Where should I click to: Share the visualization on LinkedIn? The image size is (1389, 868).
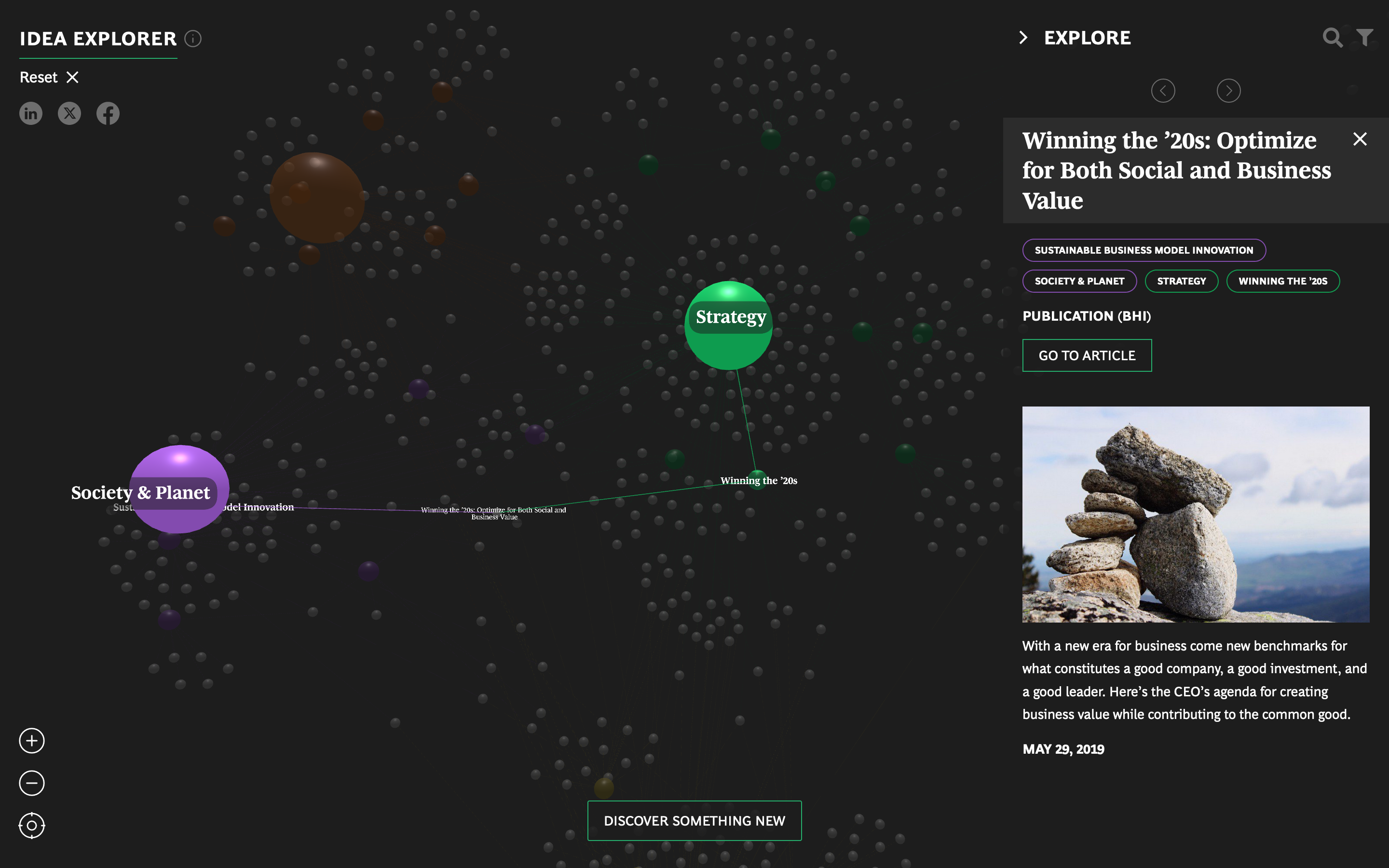[30, 113]
